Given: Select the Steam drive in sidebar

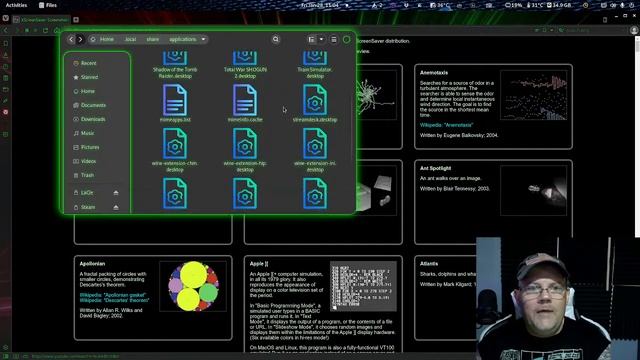Looking at the screenshot, I should pos(88,207).
